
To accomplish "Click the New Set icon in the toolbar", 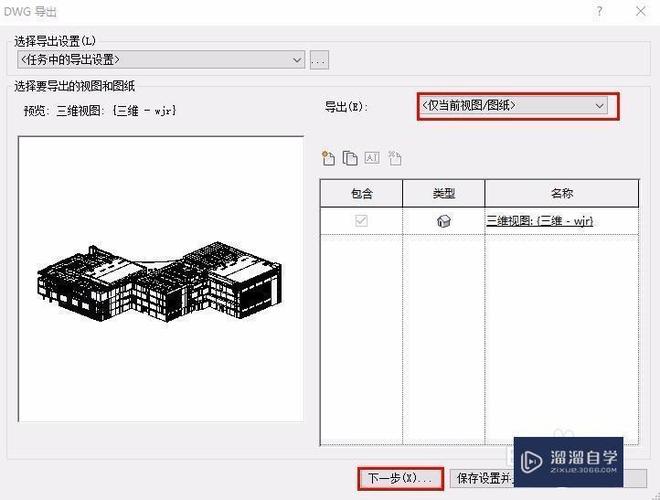I will click(x=328, y=158).
